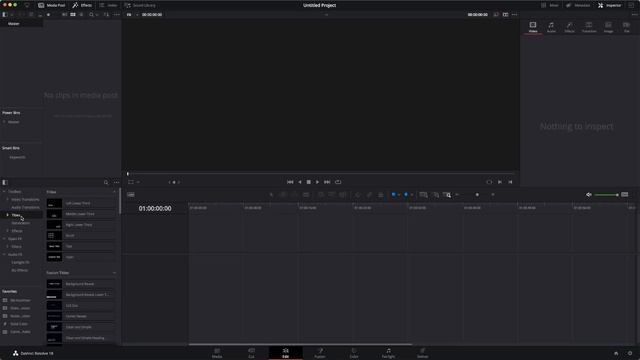Toggle the Edit Index panel button
640x360 pixels.
point(108,5)
